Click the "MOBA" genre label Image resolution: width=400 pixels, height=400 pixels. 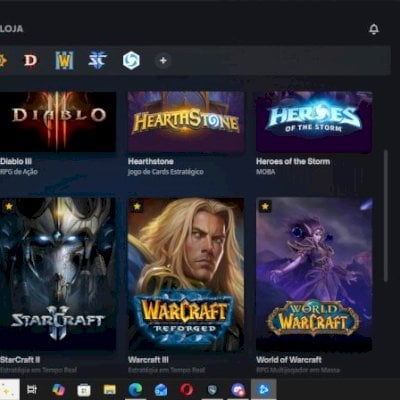(266, 172)
